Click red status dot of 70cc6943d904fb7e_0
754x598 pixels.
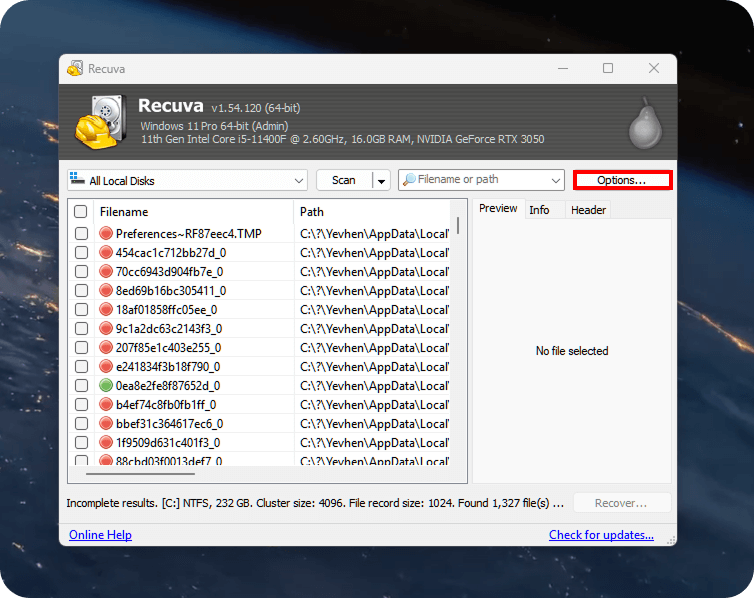106,272
